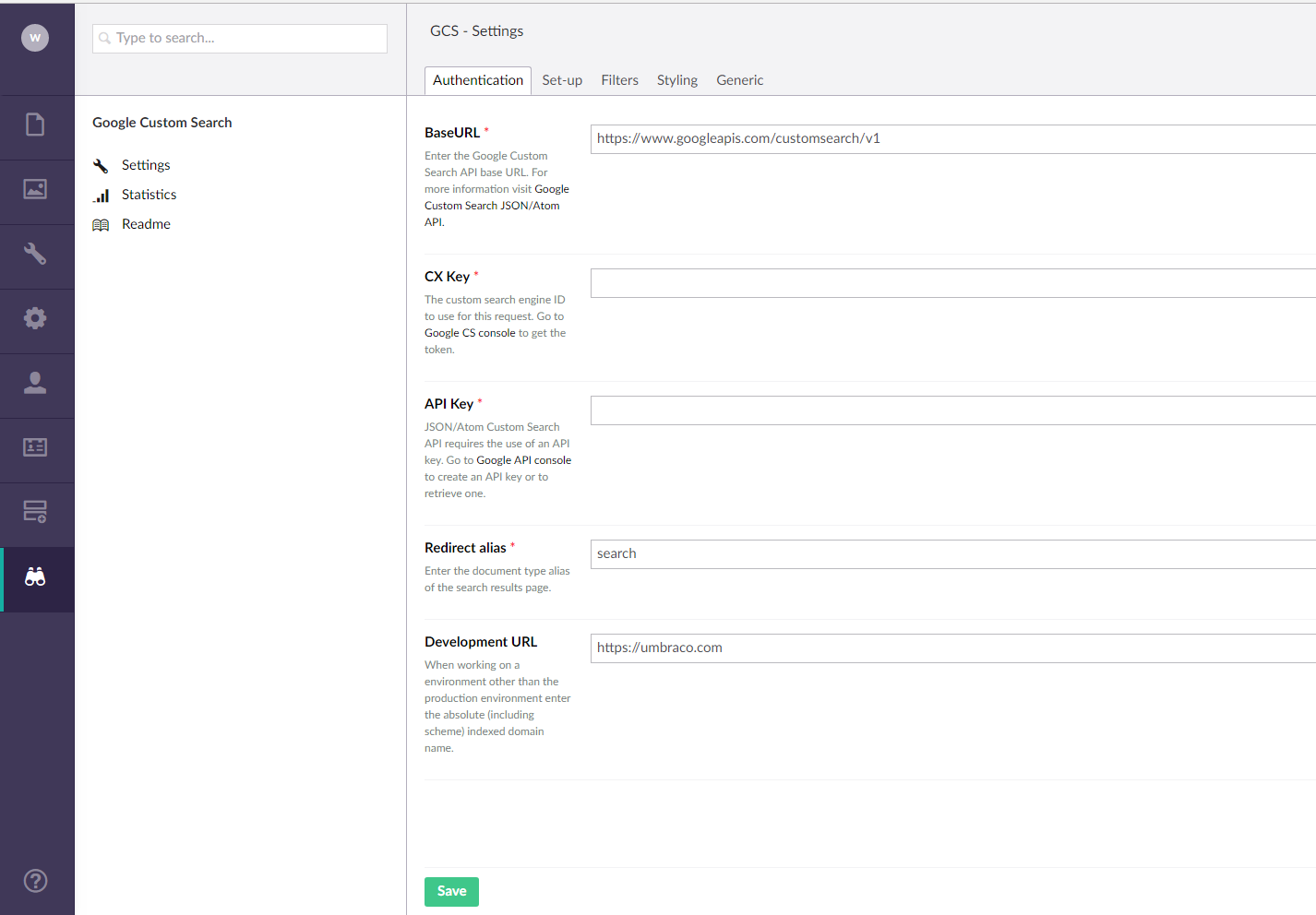
Task: Open the Developer section gear icon
Action: tap(35, 318)
